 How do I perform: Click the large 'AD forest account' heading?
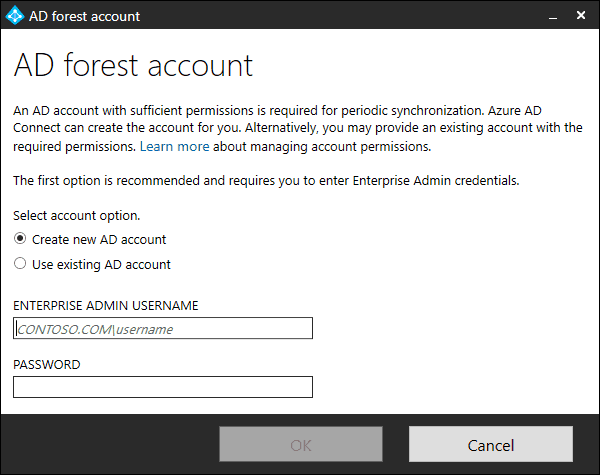pyautogui.click(x=133, y=65)
